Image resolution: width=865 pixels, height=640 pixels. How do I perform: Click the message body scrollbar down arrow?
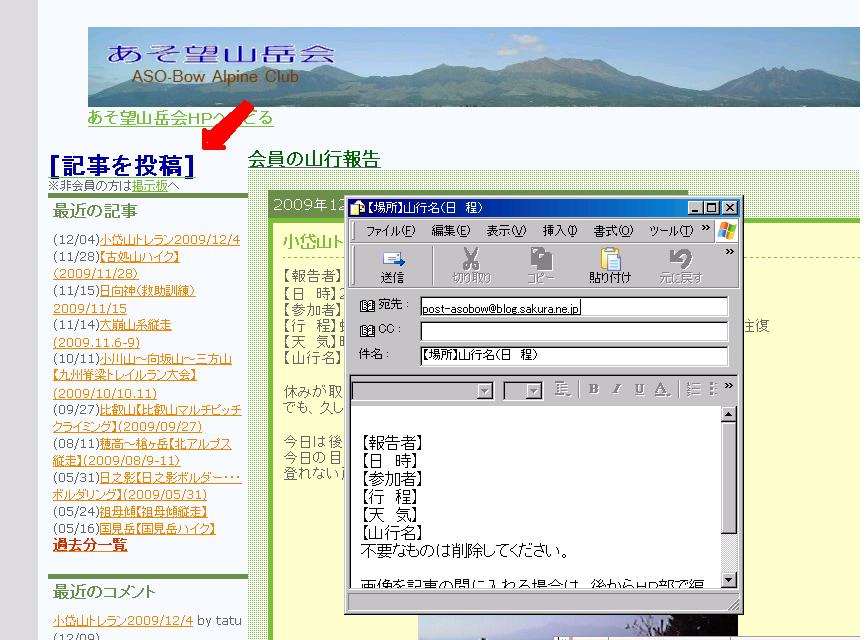tap(729, 579)
